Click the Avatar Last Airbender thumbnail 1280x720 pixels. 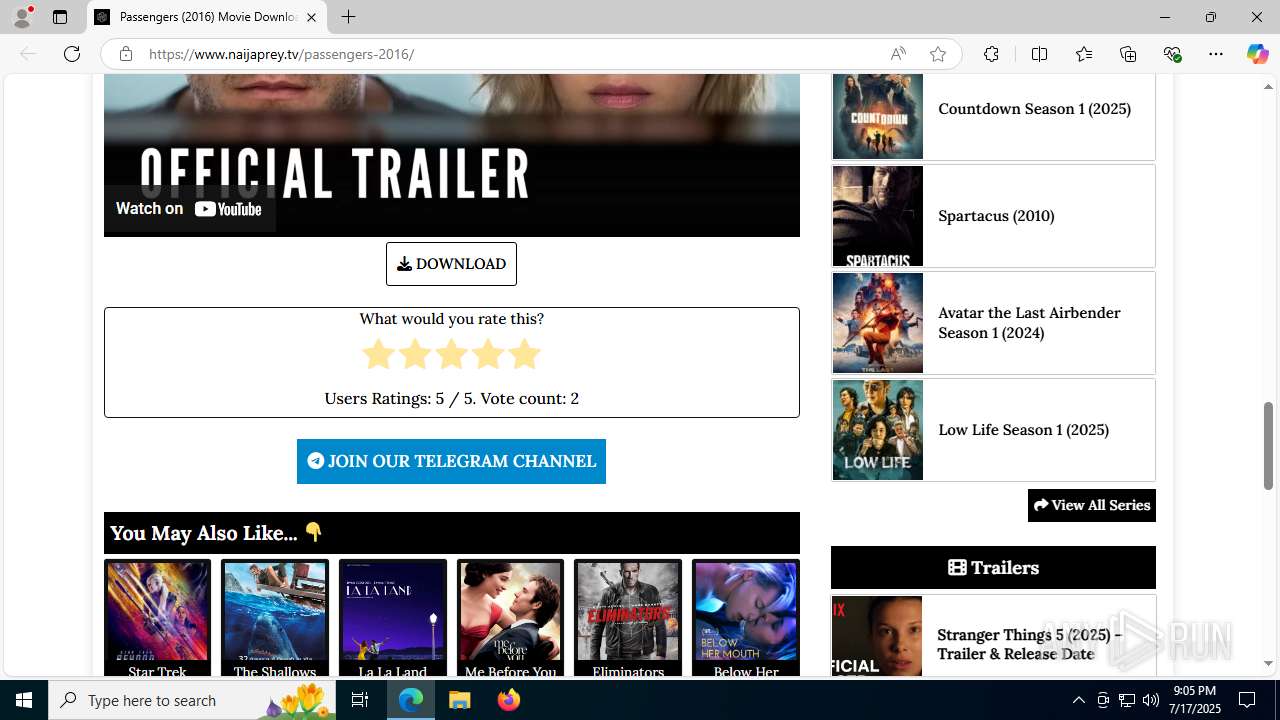coord(878,323)
